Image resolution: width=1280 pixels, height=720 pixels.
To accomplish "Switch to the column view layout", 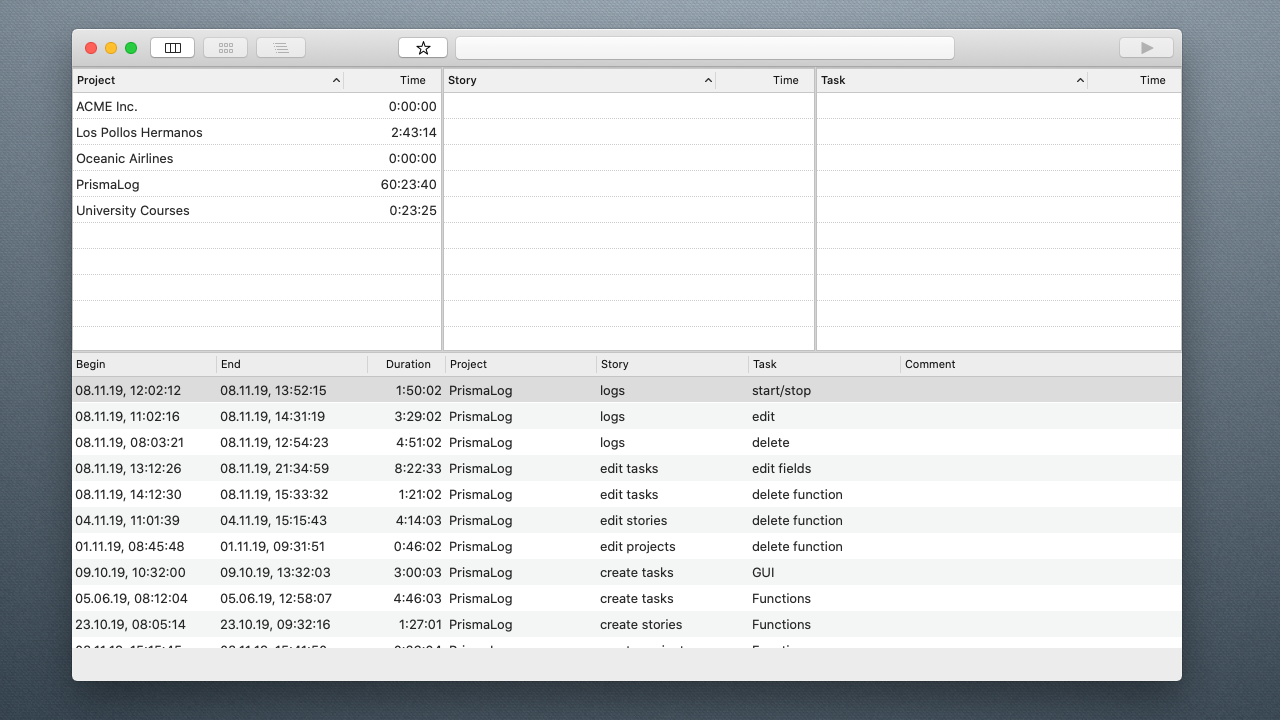I will (173, 47).
